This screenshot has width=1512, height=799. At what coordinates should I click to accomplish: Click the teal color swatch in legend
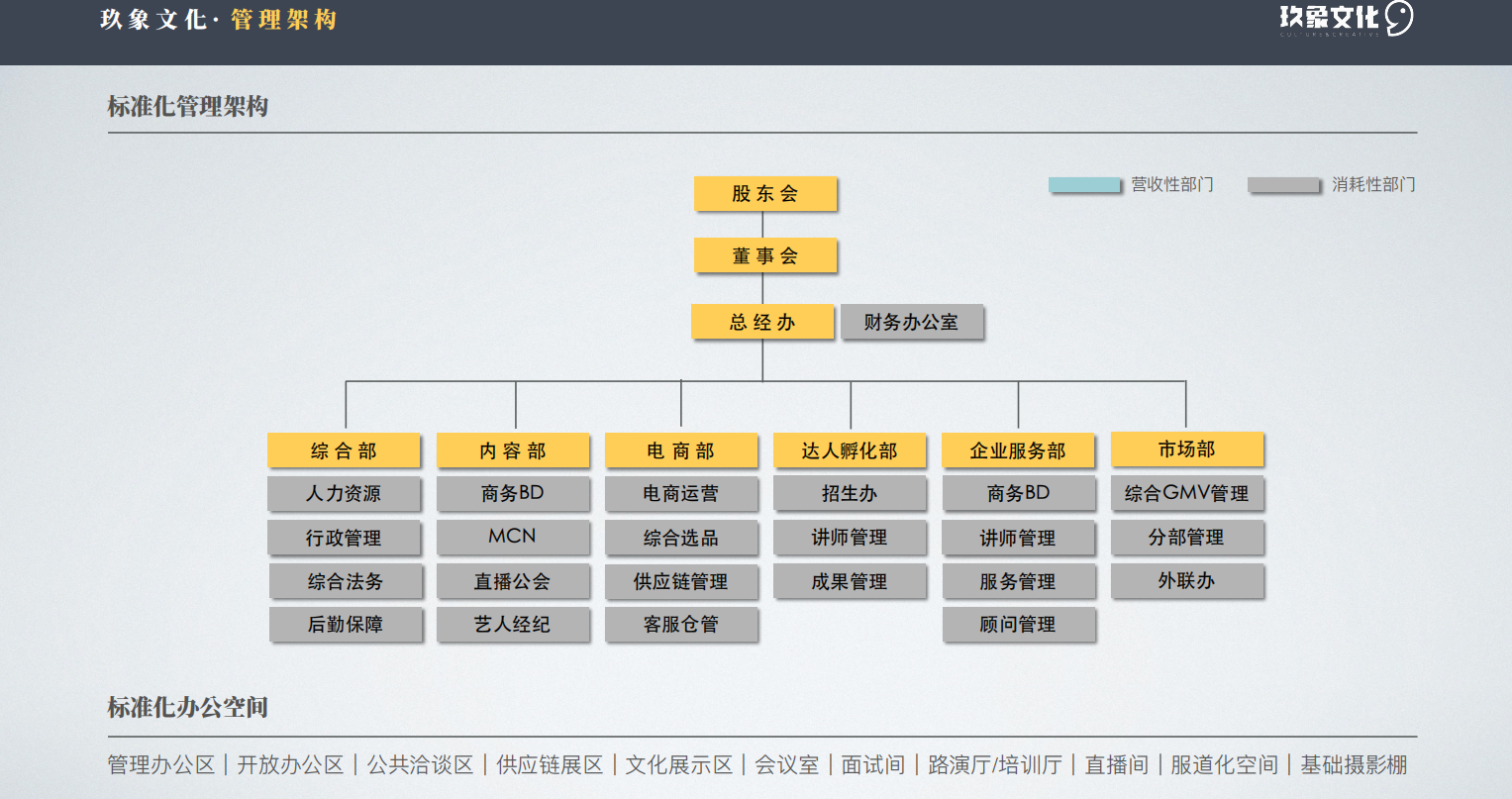[1083, 184]
